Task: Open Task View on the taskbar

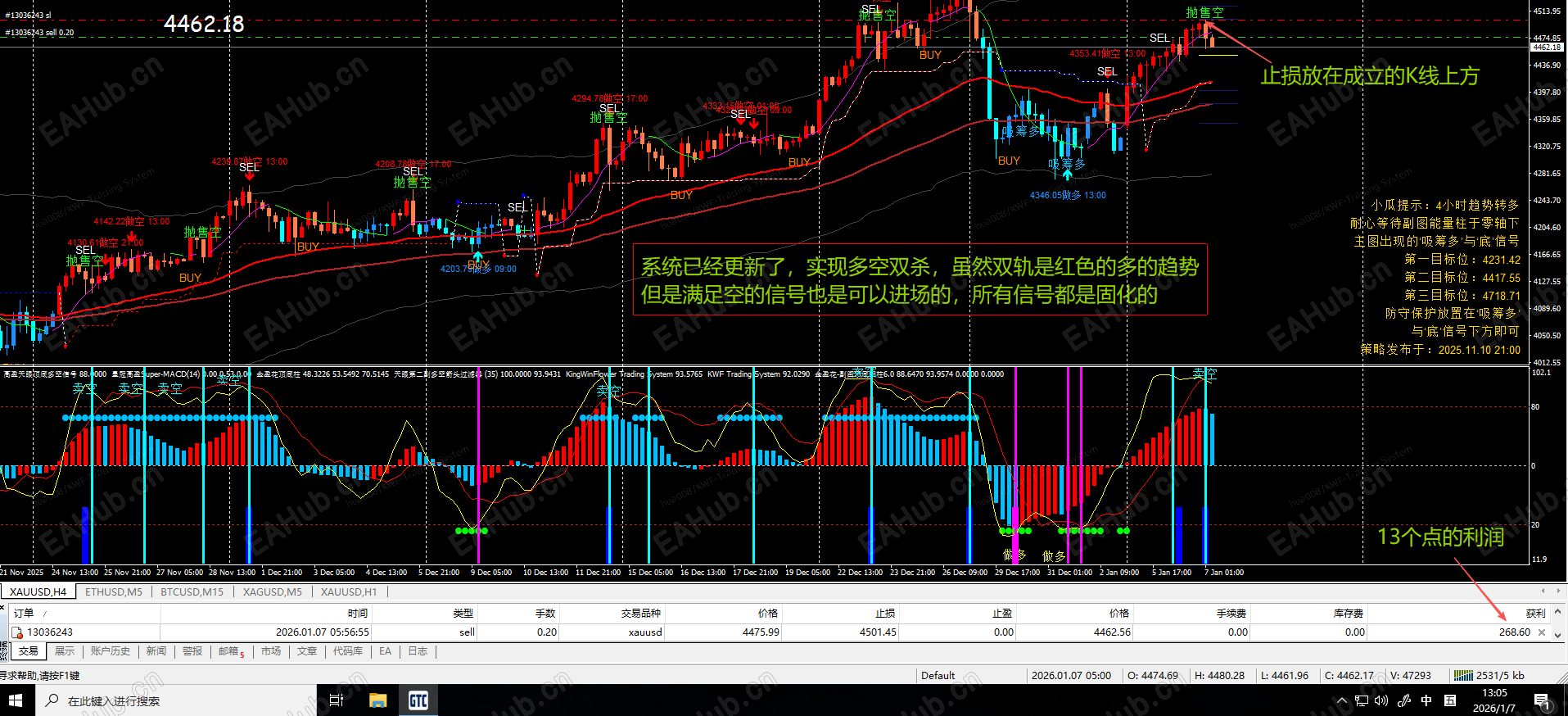Action: click(336, 700)
